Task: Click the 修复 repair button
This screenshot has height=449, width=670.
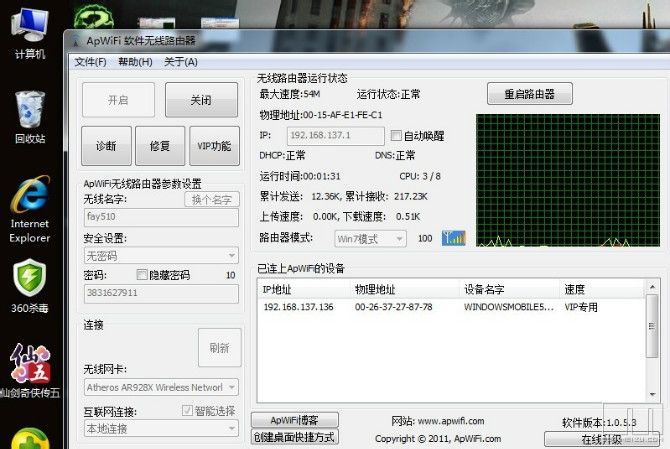Action: coord(160,146)
